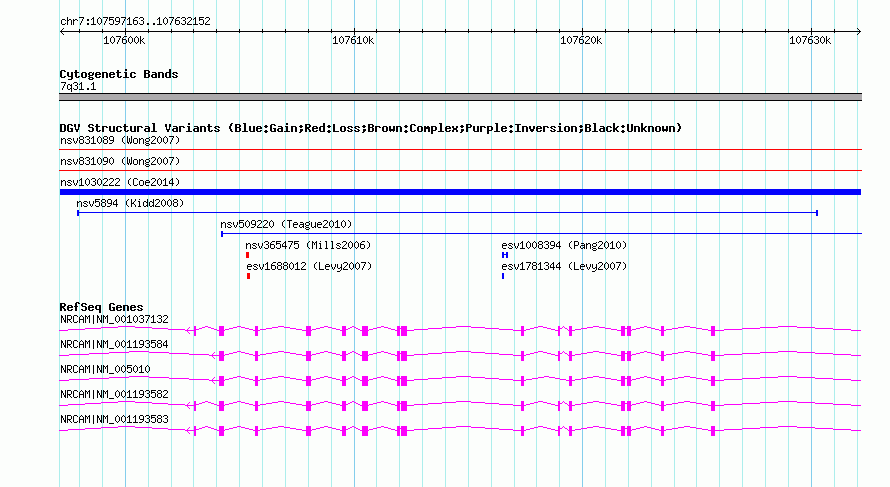Open variant nsv831090 (Wong2007) label
The image size is (890, 487).
tap(120, 161)
